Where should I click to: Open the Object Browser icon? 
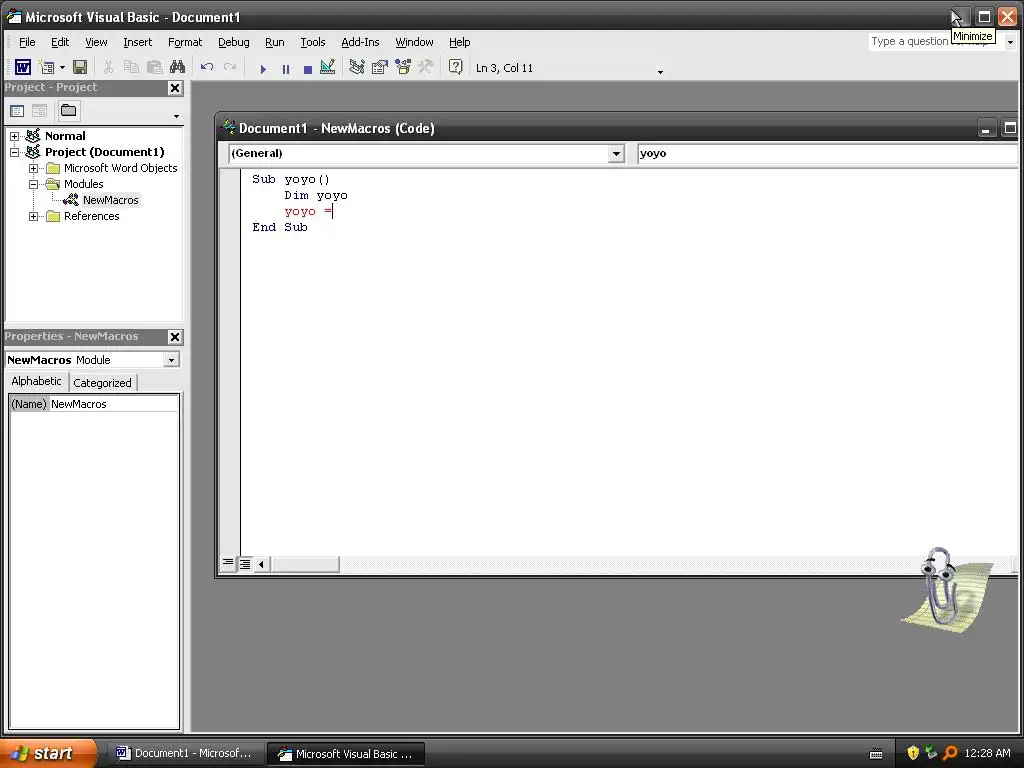click(x=403, y=67)
